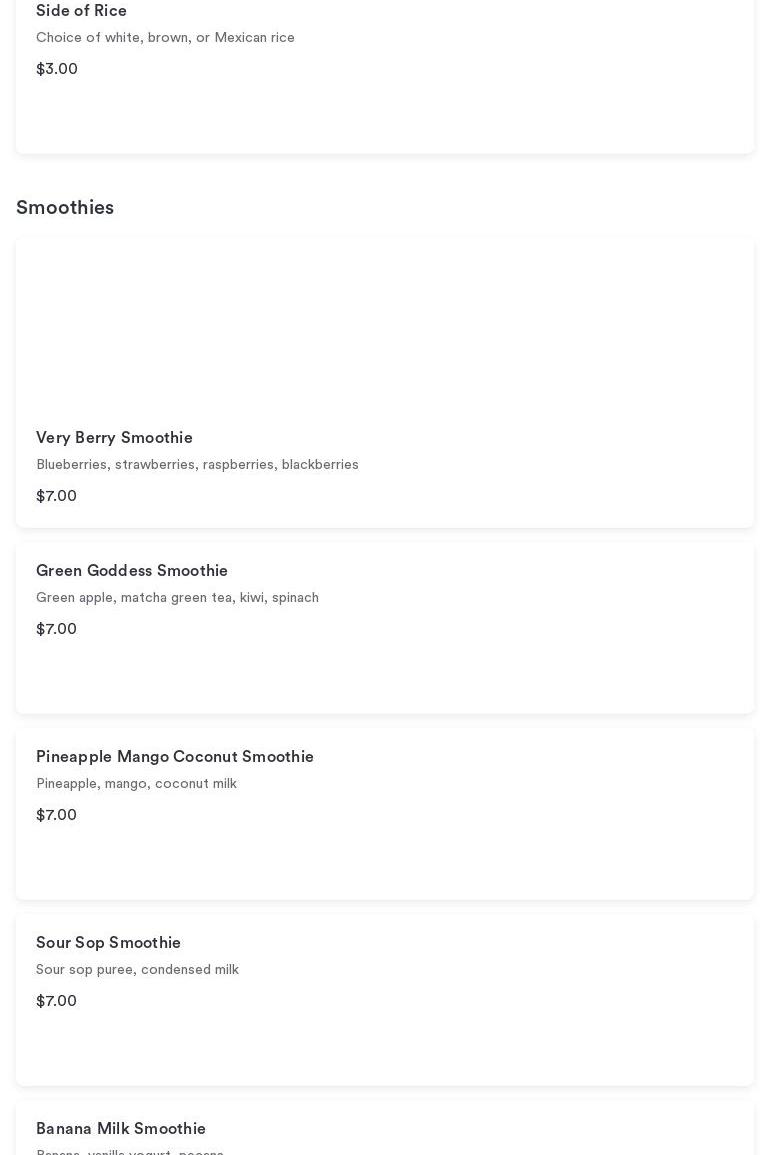770x1155 pixels.
Task: Click the $3.00 Side of Rice price
Action: click(x=57, y=69)
